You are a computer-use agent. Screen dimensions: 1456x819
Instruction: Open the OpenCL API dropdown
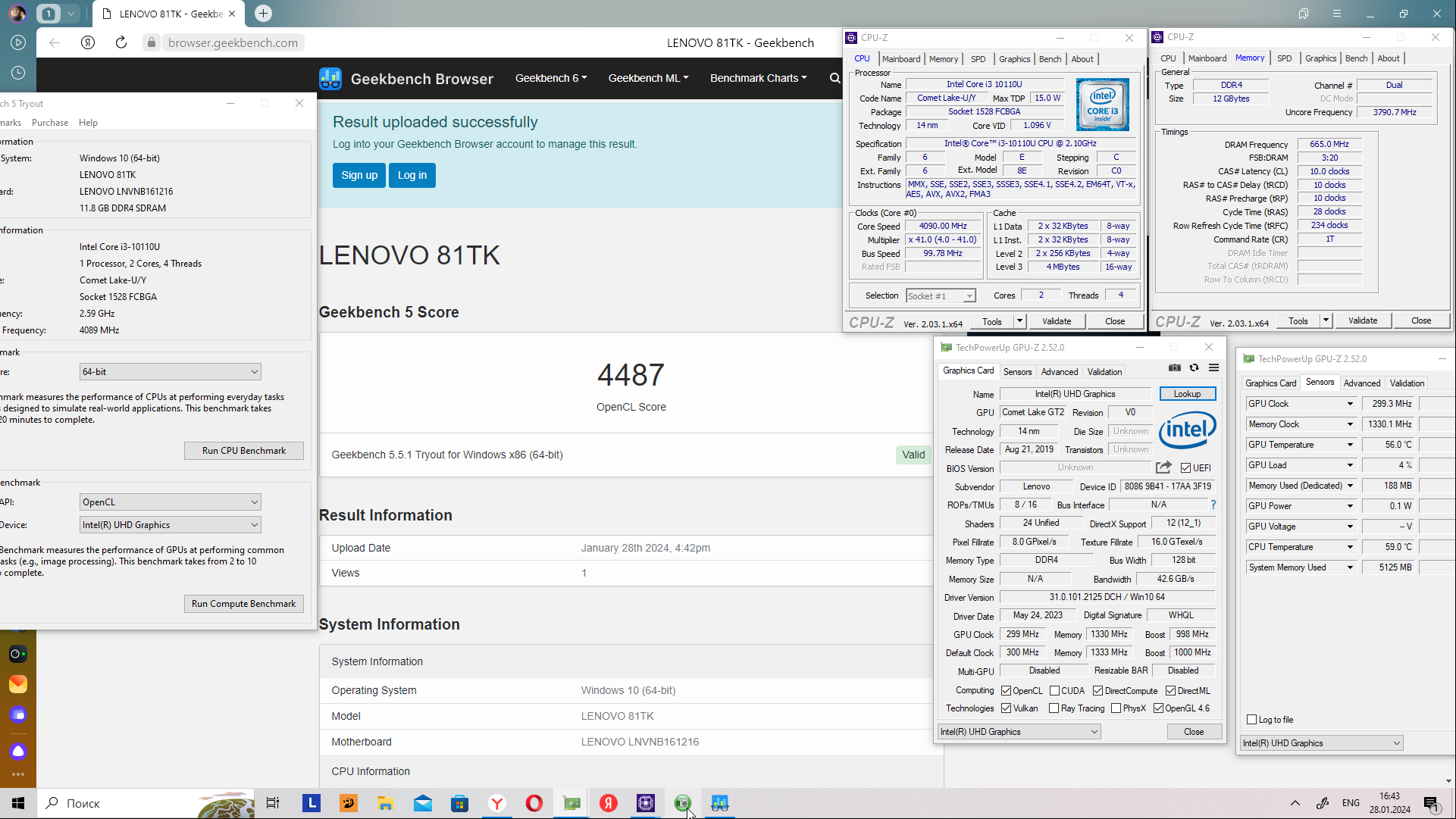[170, 502]
